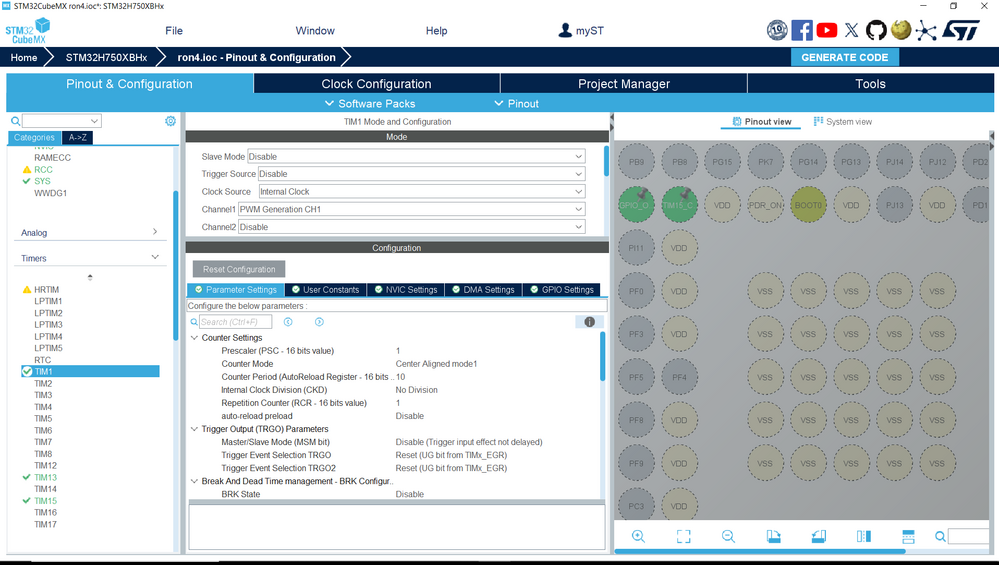Go to previous parameter search result
Screen dimensions: 999x565
pyautogui.click(x=288, y=322)
